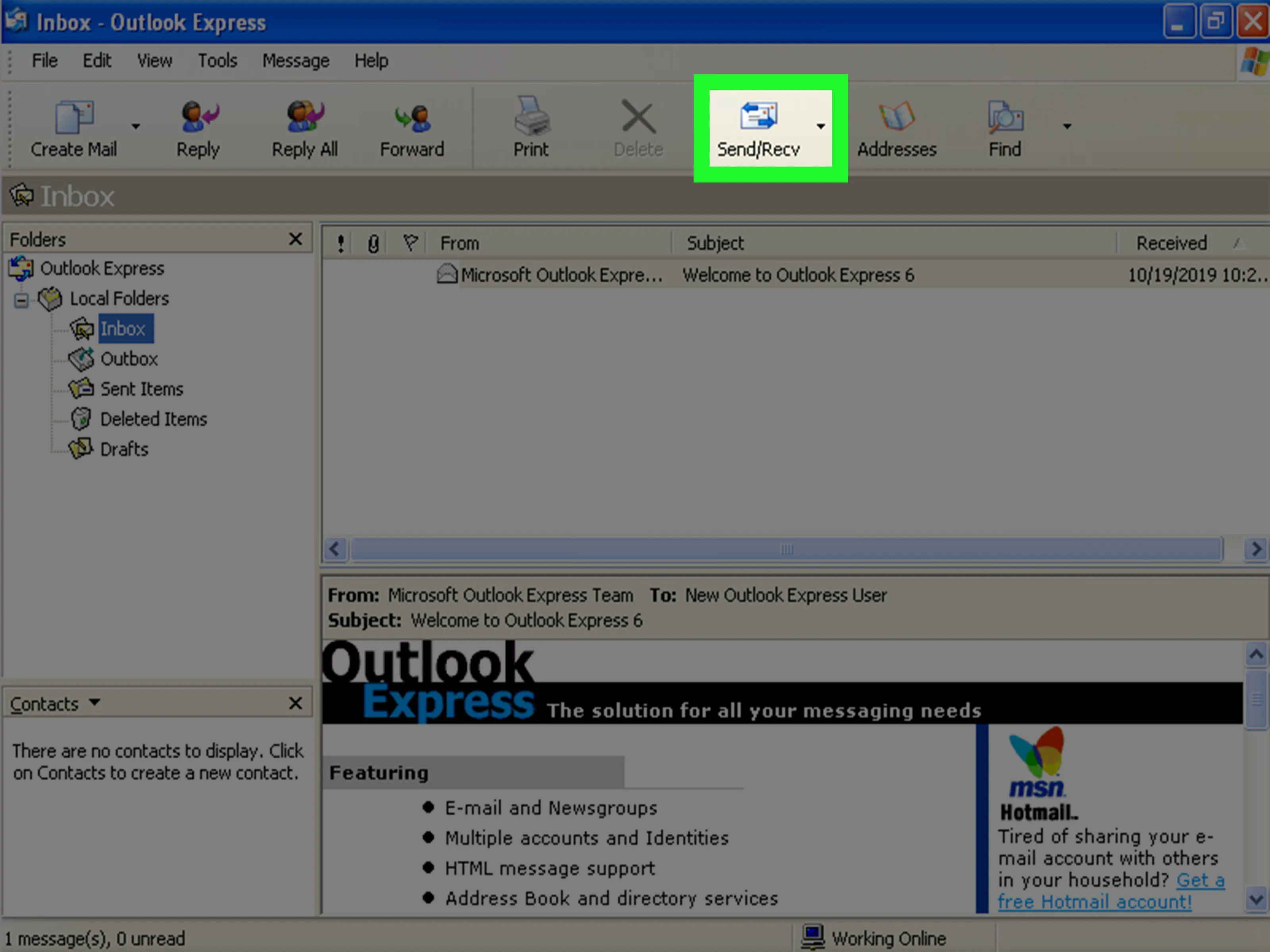
Task: Open the View menu
Action: coord(154,61)
